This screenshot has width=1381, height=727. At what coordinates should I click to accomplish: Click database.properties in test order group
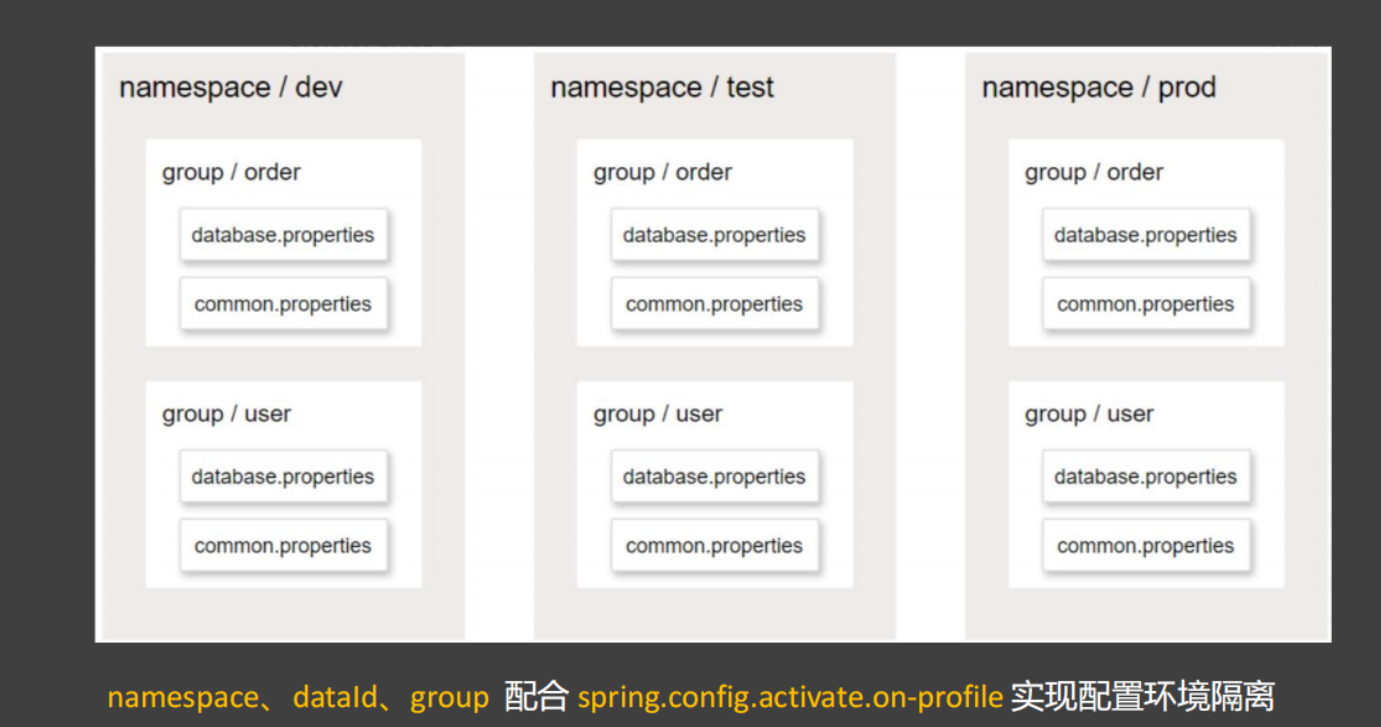[714, 235]
